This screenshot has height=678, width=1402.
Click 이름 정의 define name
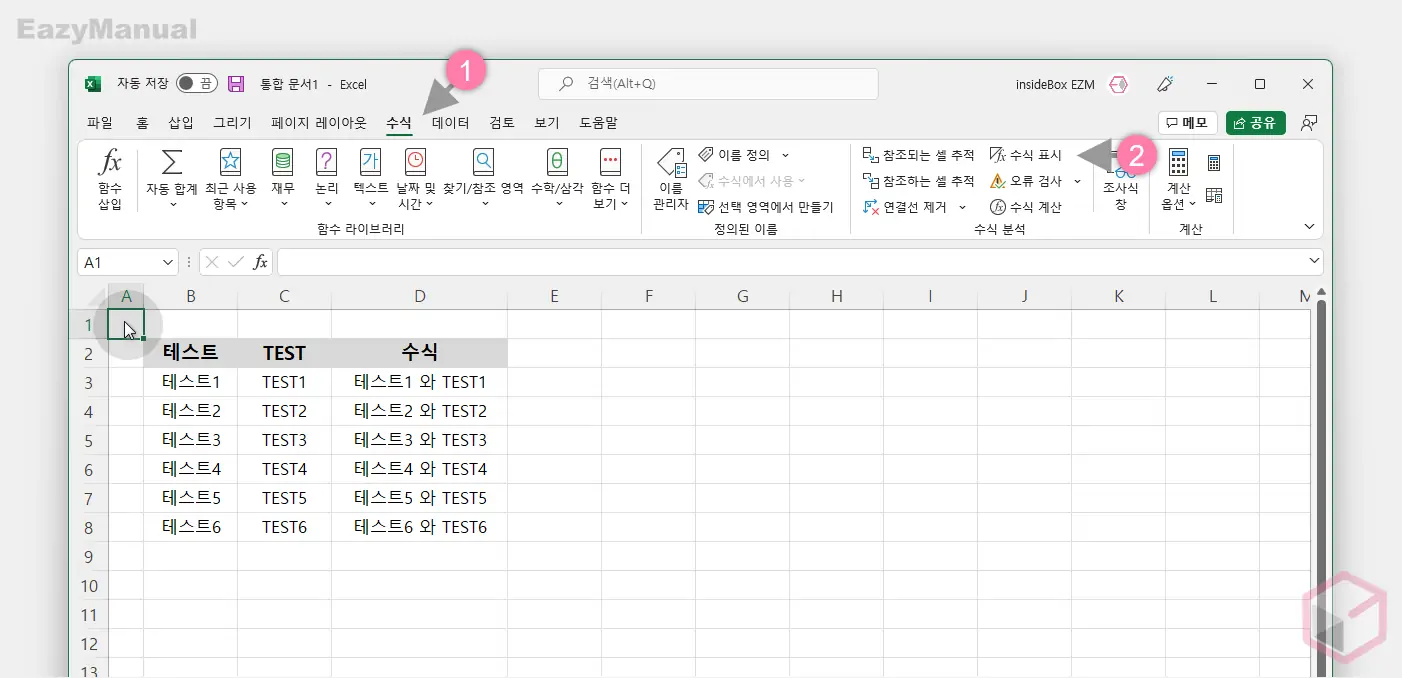point(735,155)
